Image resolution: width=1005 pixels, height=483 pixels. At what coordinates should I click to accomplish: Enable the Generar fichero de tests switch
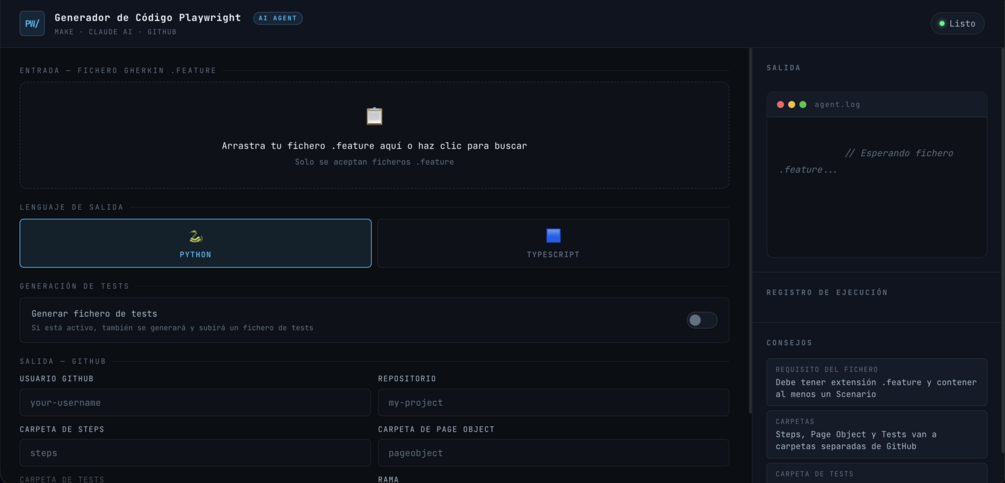pos(702,320)
